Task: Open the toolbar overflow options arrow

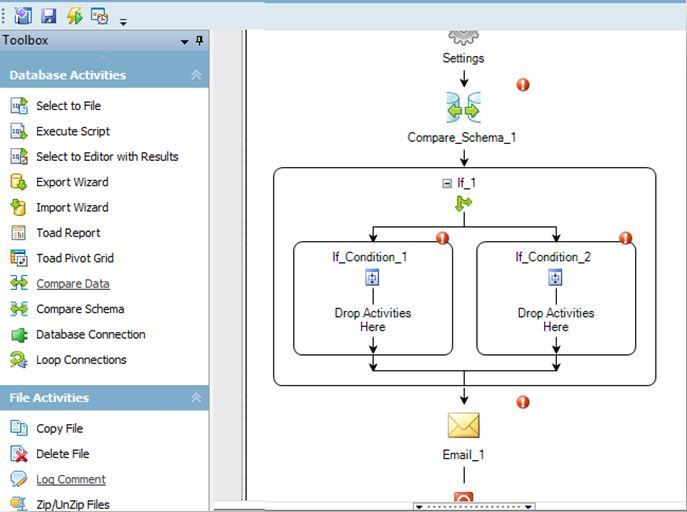Action: point(123,21)
